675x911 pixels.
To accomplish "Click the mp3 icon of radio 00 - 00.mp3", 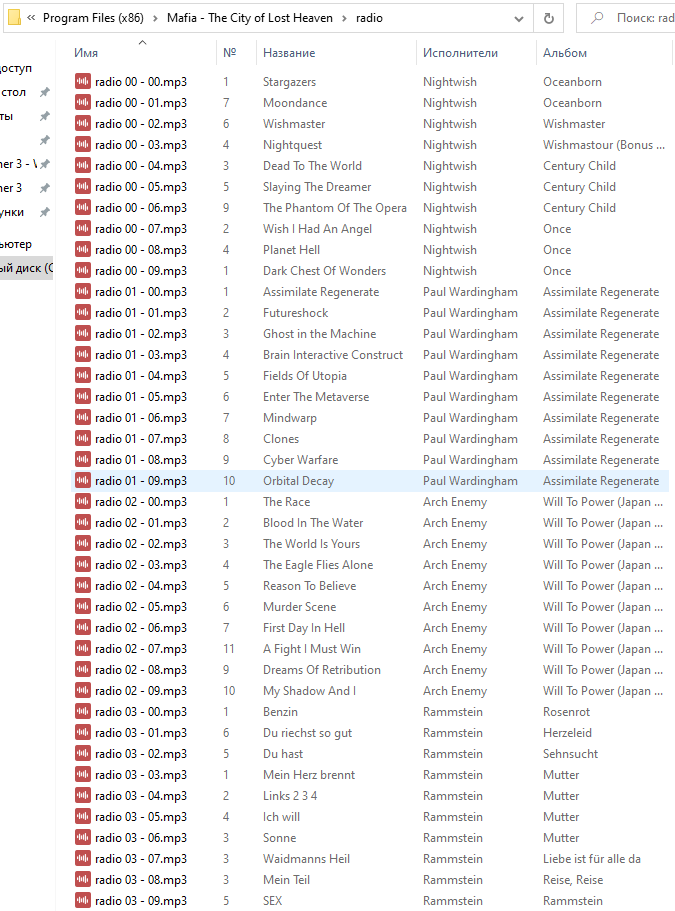I will coord(83,82).
